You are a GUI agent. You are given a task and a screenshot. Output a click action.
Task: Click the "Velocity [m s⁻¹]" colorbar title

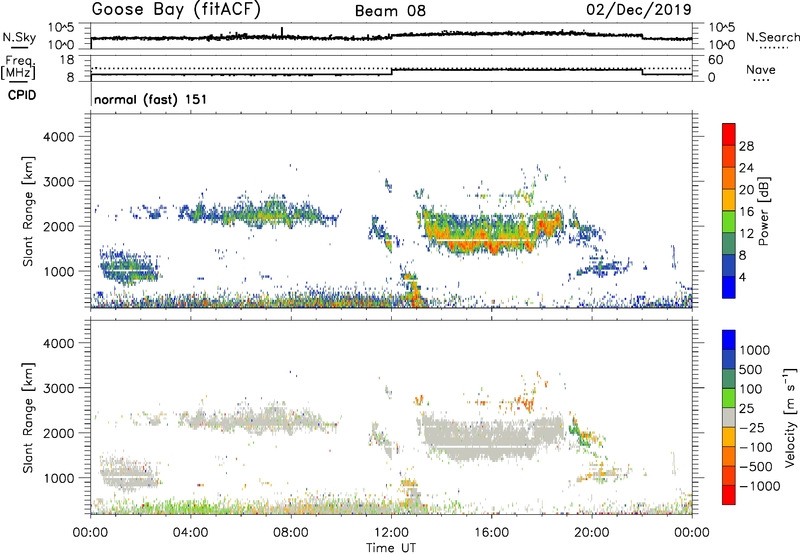(790, 418)
